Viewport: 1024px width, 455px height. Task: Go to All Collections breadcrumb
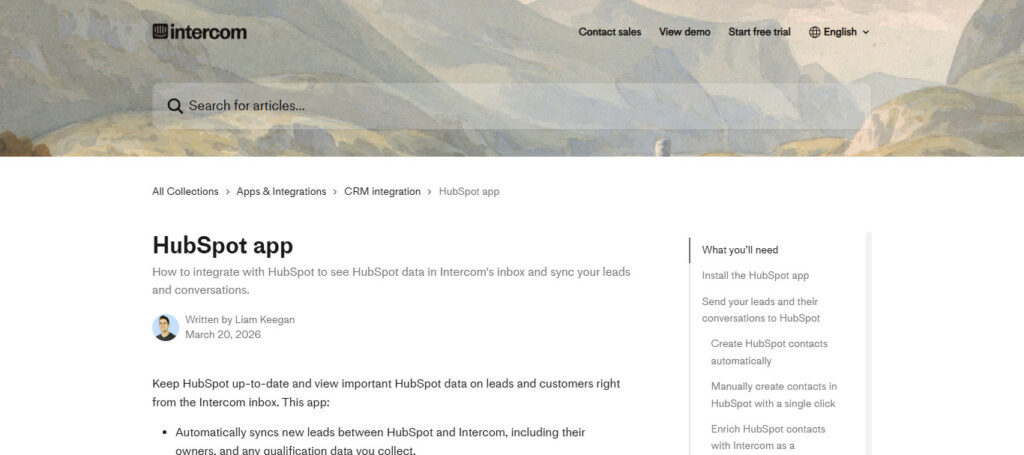[185, 191]
